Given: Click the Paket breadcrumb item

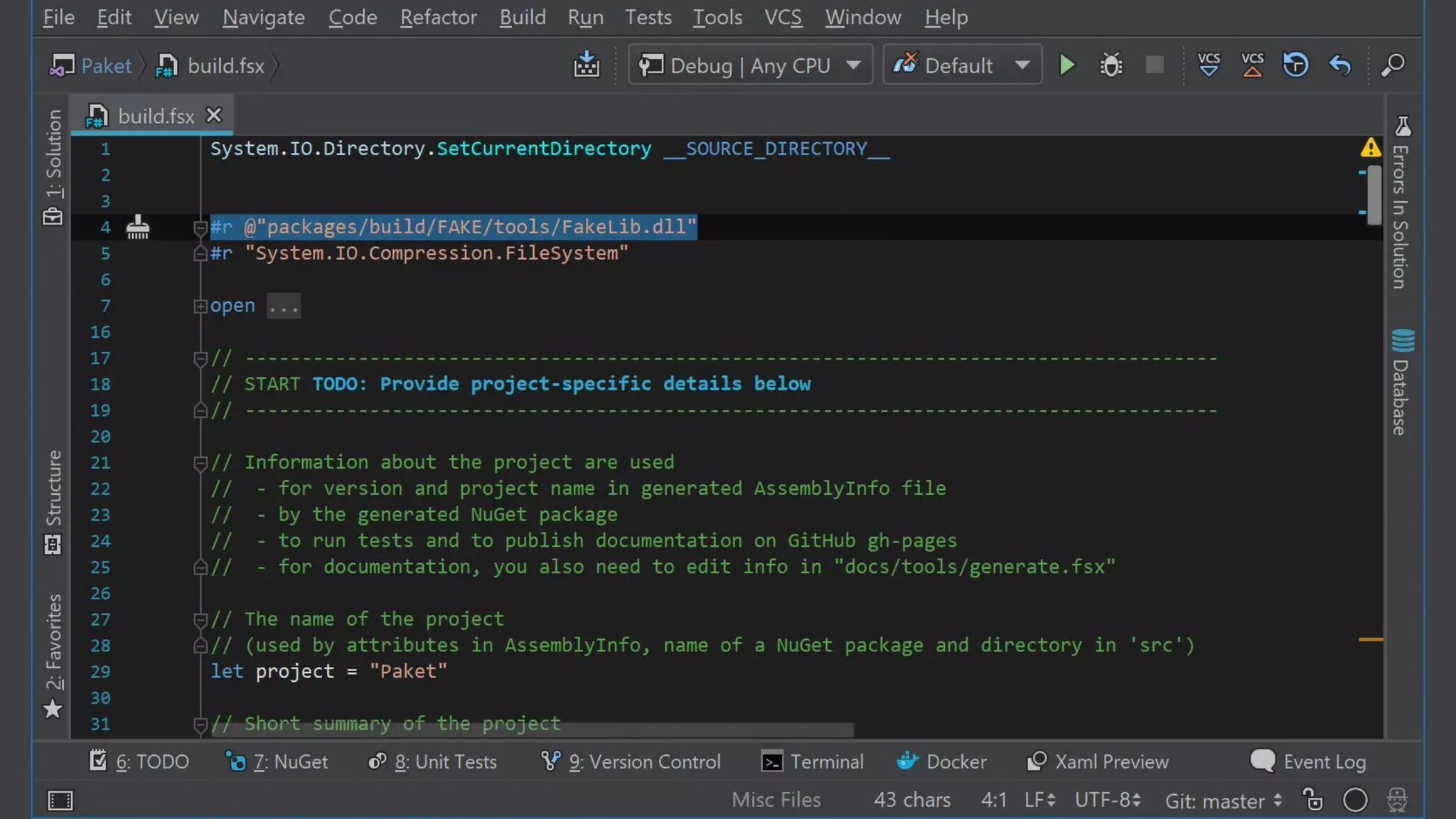Looking at the screenshot, I should click(x=106, y=65).
